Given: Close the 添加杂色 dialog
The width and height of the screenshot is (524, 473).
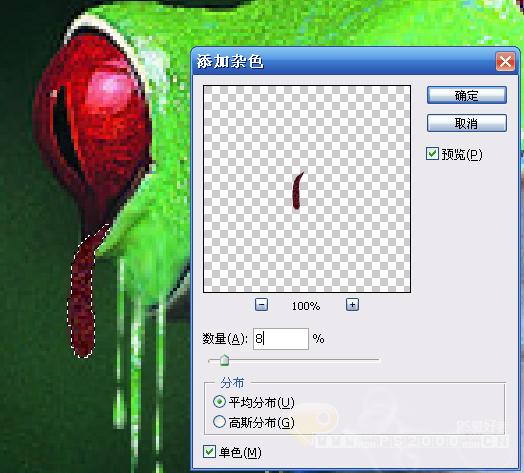Looking at the screenshot, I should 505,62.
